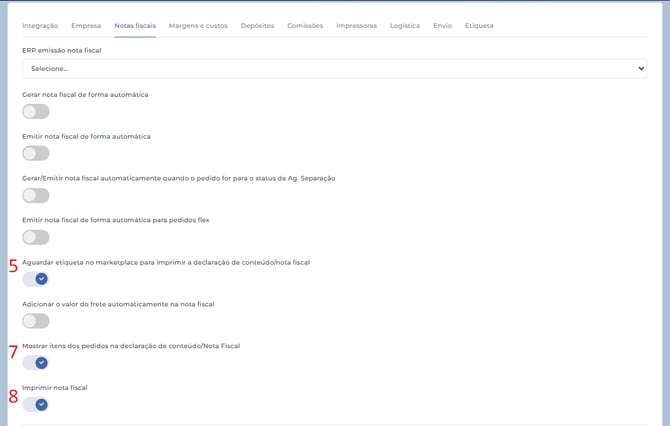Click the dropdown arrow of ERP selector
The height and width of the screenshot is (426, 670).
pos(641,69)
